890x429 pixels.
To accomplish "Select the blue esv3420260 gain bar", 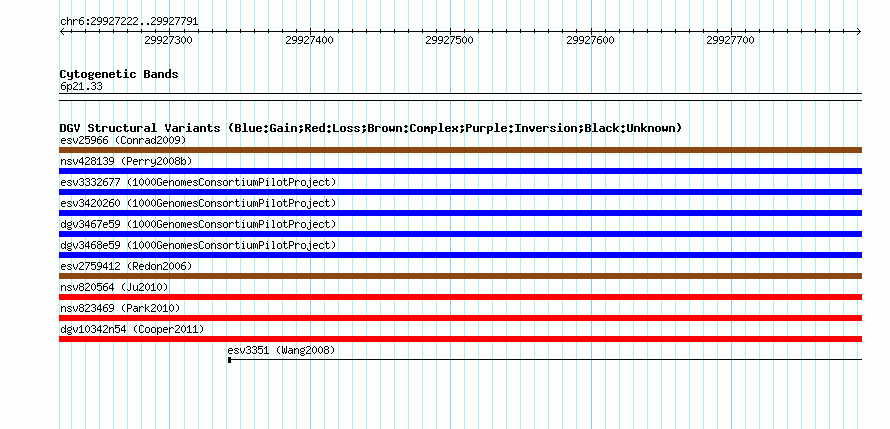I will (460, 213).
